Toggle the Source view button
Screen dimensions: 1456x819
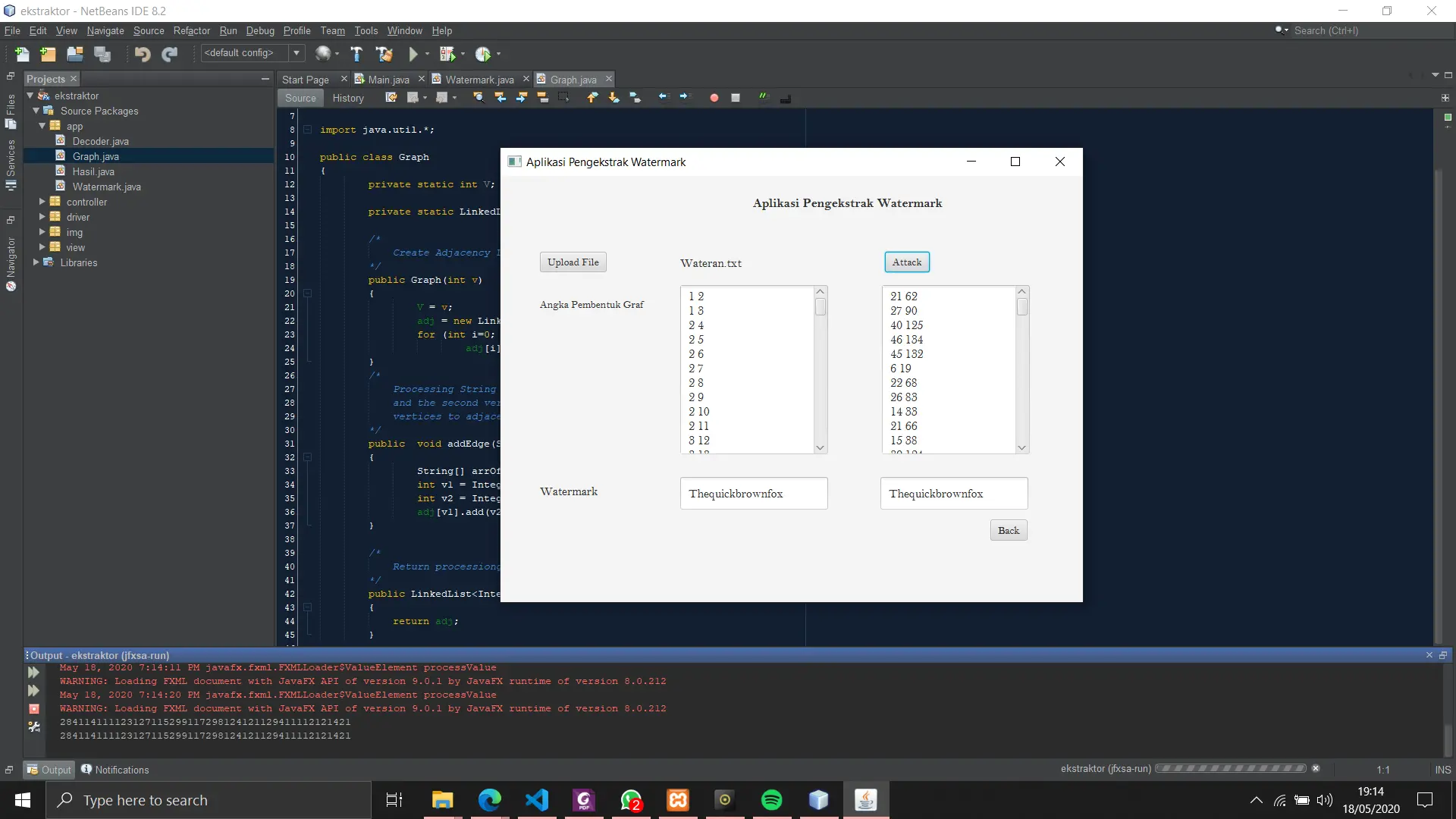pyautogui.click(x=300, y=98)
